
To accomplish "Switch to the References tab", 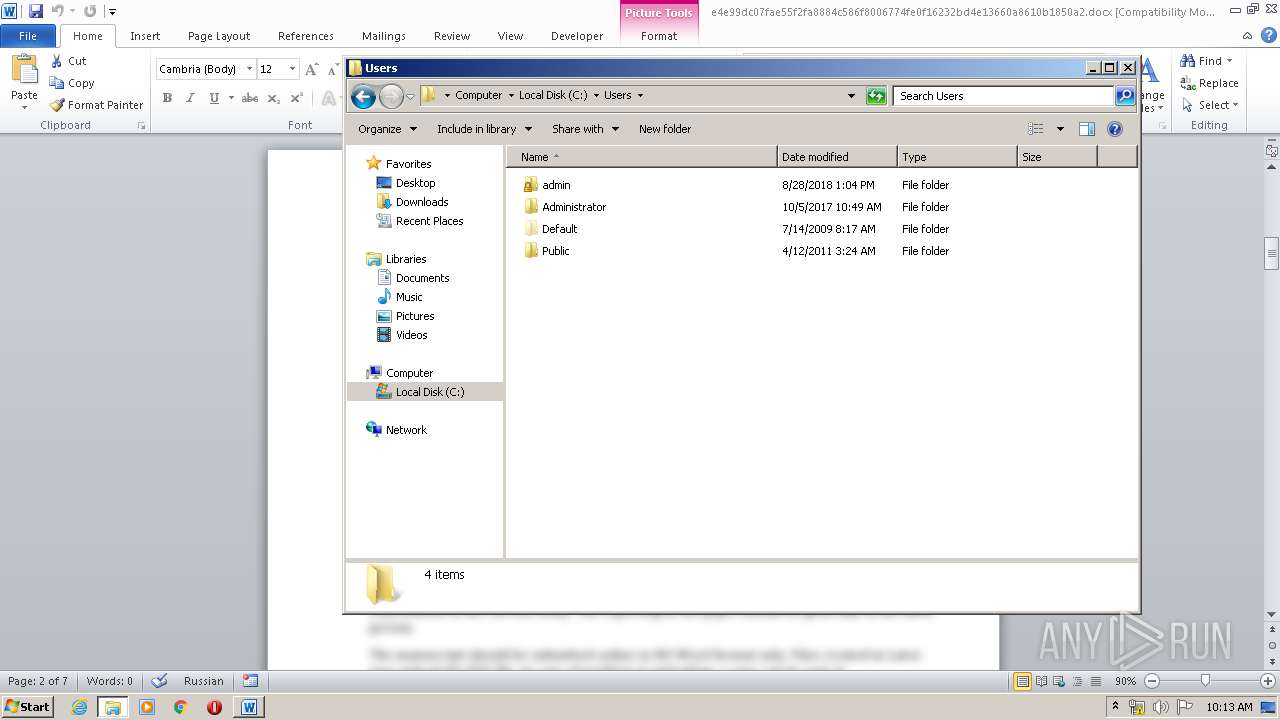I will (306, 36).
